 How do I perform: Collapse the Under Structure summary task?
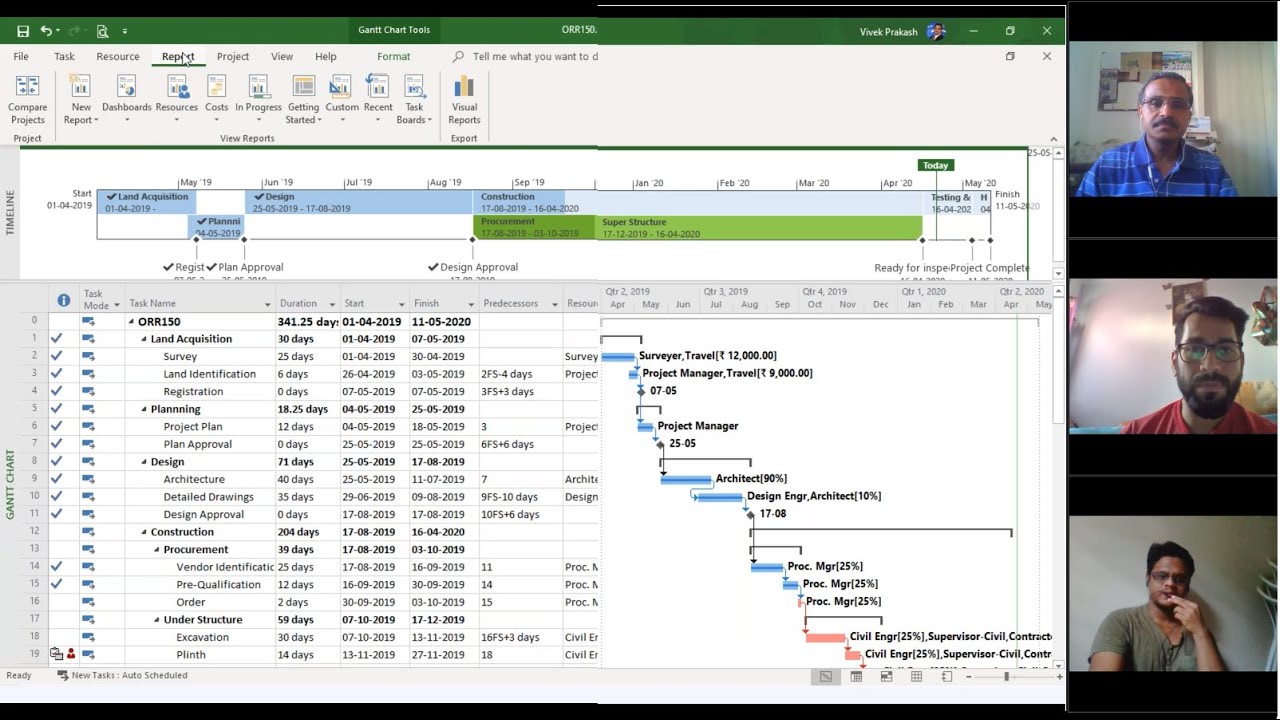coord(157,620)
